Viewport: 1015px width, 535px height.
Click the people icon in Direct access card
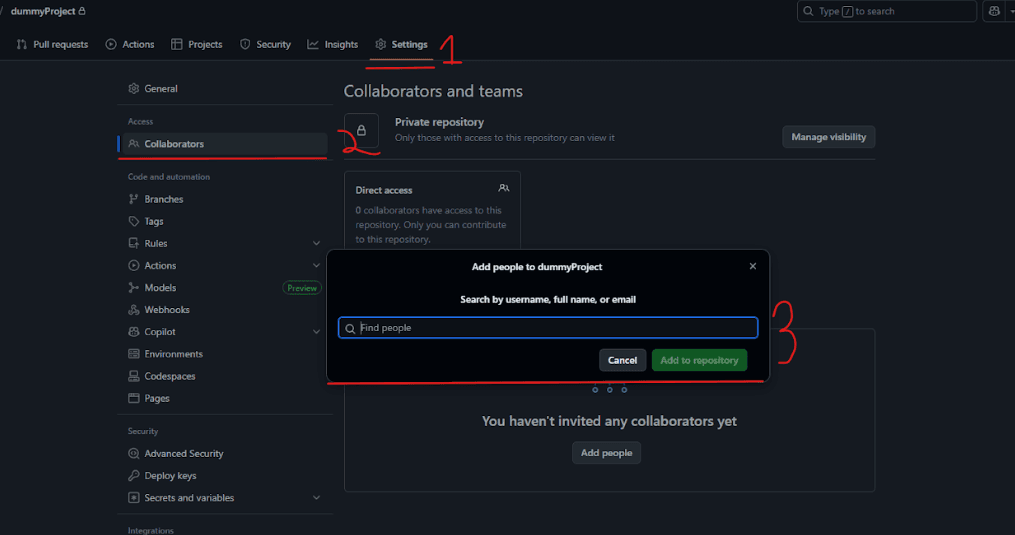pyautogui.click(x=504, y=188)
